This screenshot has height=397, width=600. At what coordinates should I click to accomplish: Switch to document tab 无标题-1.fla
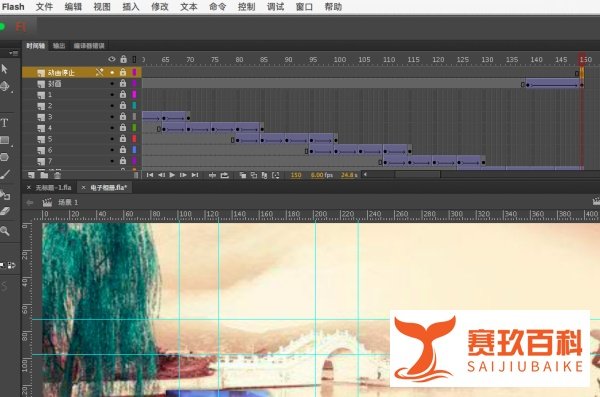point(53,188)
